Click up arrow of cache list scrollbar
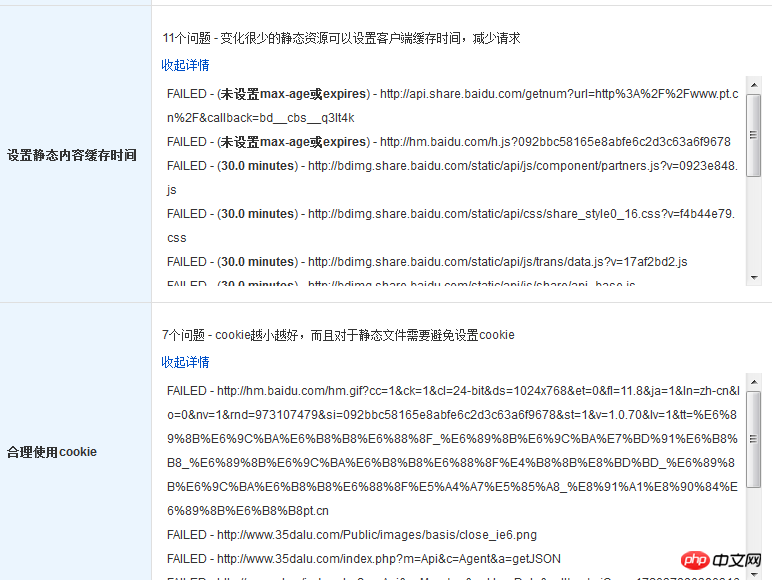Viewport: 772px width, 580px height. point(754,85)
